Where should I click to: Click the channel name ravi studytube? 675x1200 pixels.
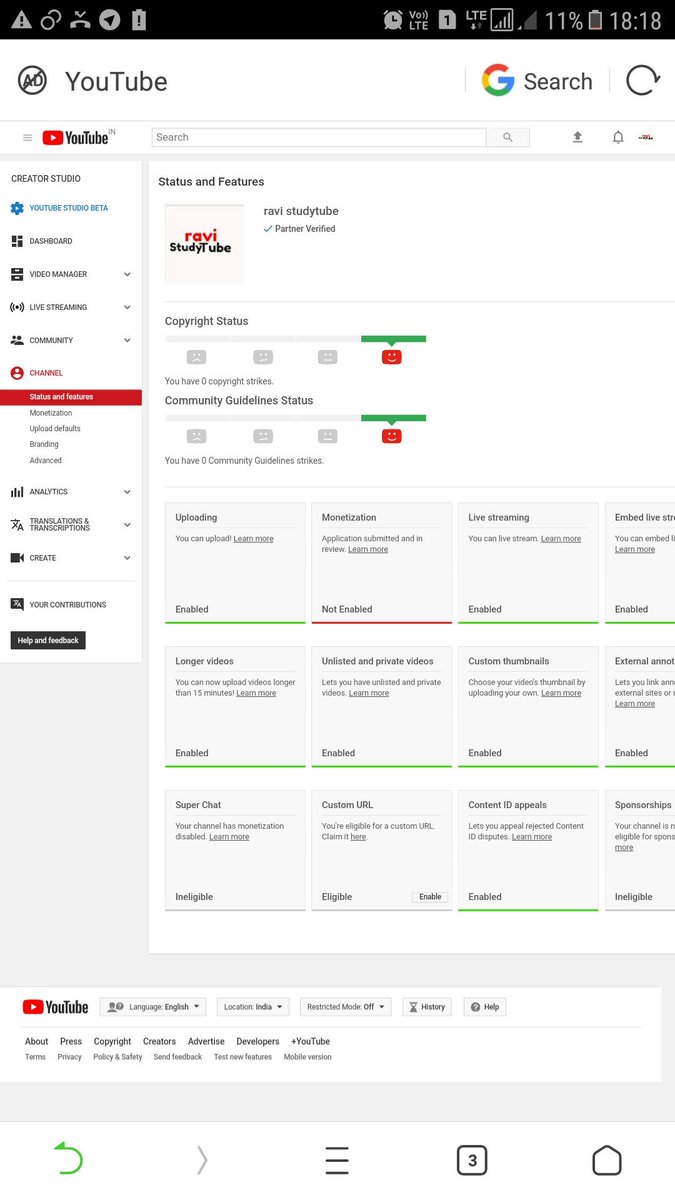300,211
